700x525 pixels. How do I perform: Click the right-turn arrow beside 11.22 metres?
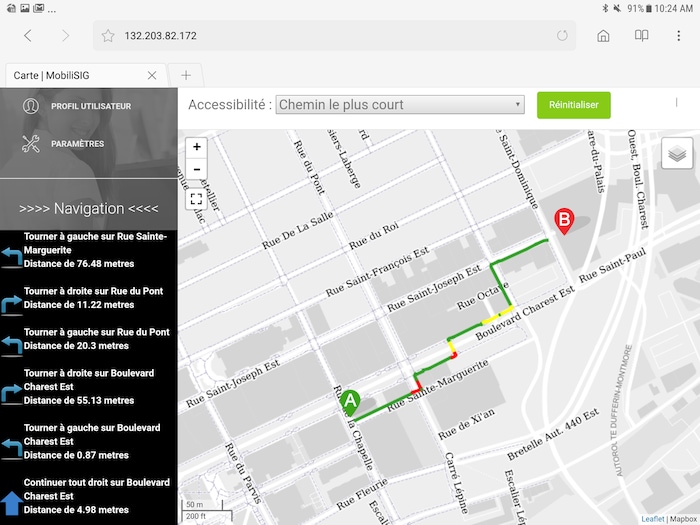[12, 304]
